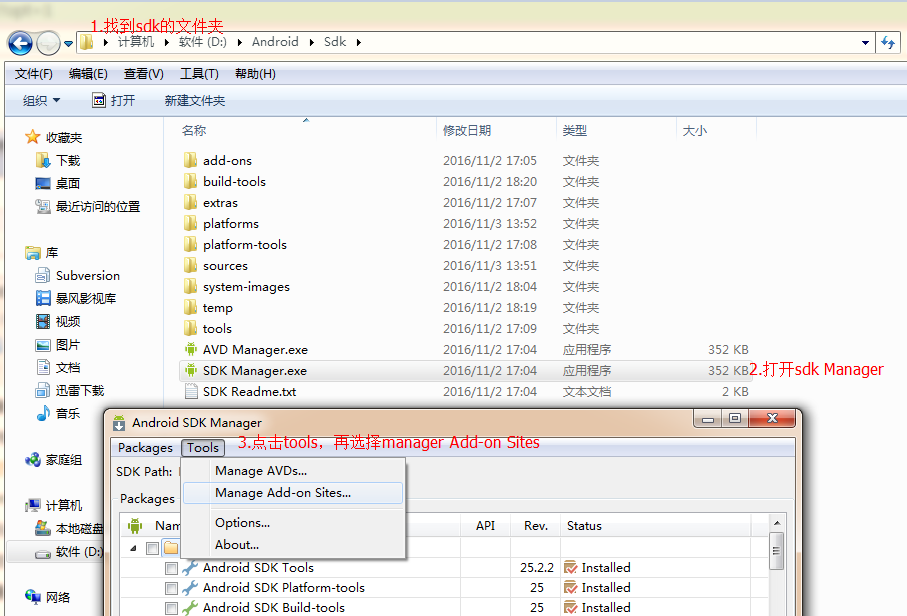Image resolution: width=907 pixels, height=616 pixels.
Task: Expand the arrow after Android in the address bar
Action: pyautogui.click(x=312, y=42)
